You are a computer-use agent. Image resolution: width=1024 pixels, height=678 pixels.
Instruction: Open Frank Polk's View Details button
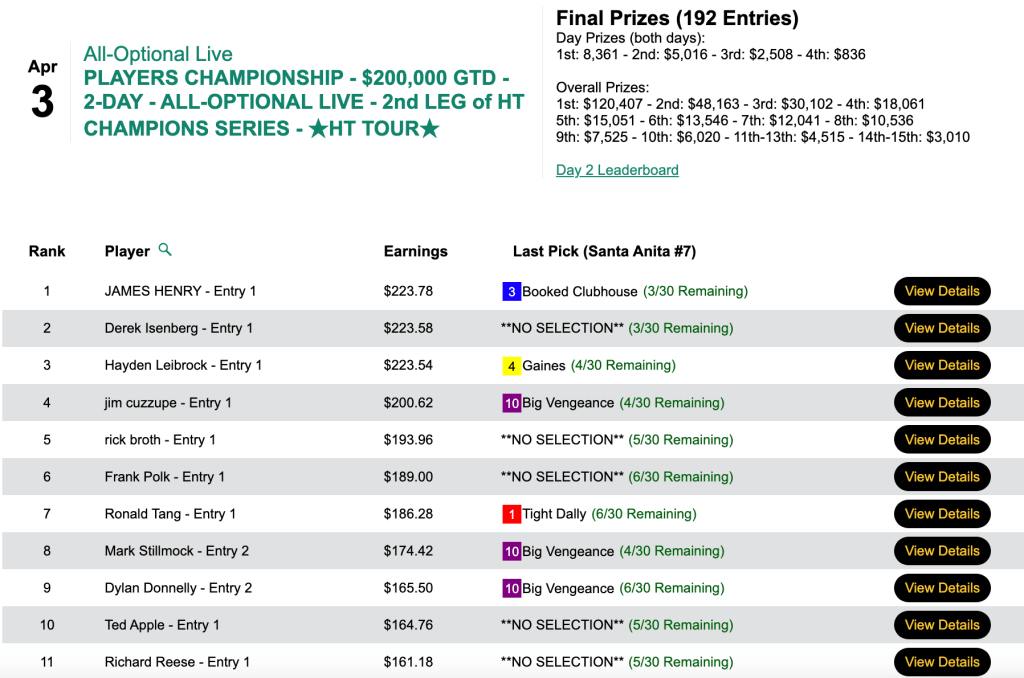(x=941, y=477)
